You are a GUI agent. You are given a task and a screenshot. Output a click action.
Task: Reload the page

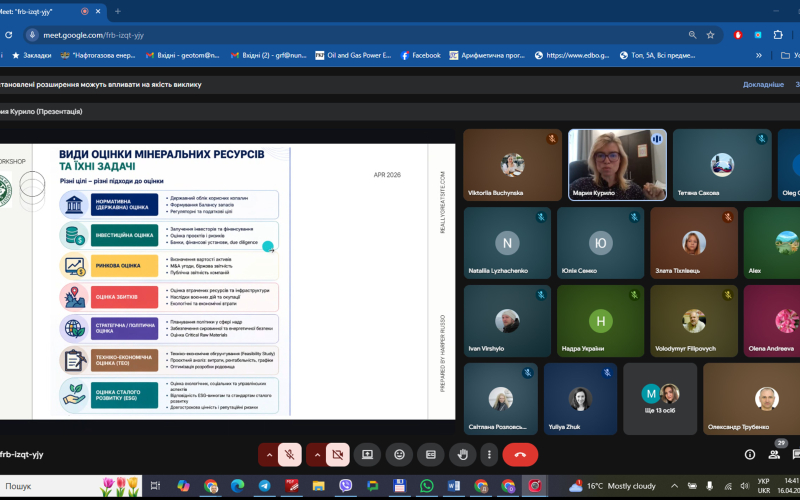[x=9, y=35]
